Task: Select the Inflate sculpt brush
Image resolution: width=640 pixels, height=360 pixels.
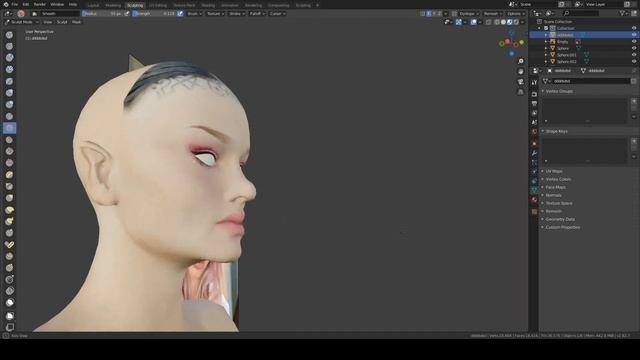Action: [x=9, y=93]
